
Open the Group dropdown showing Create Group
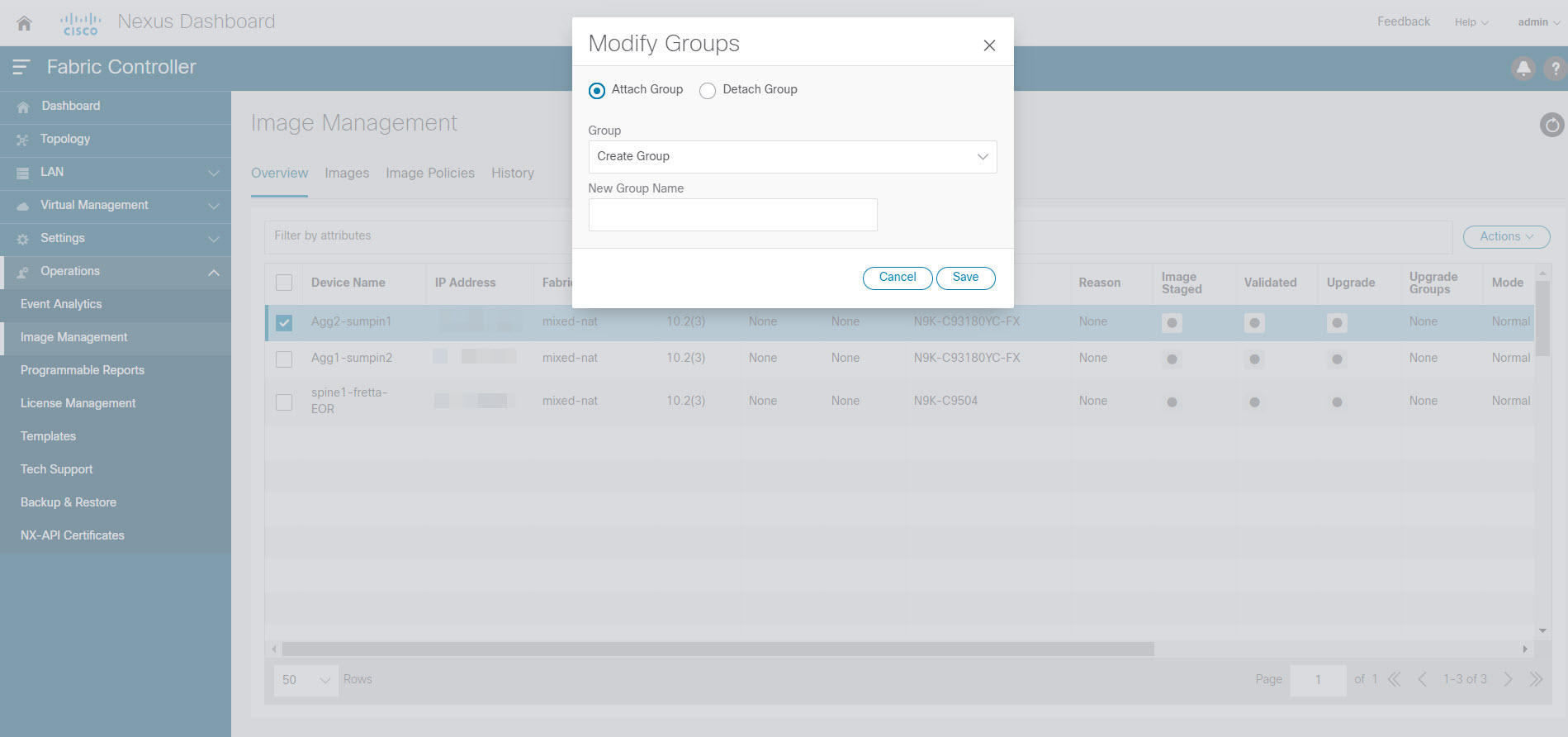pos(793,157)
